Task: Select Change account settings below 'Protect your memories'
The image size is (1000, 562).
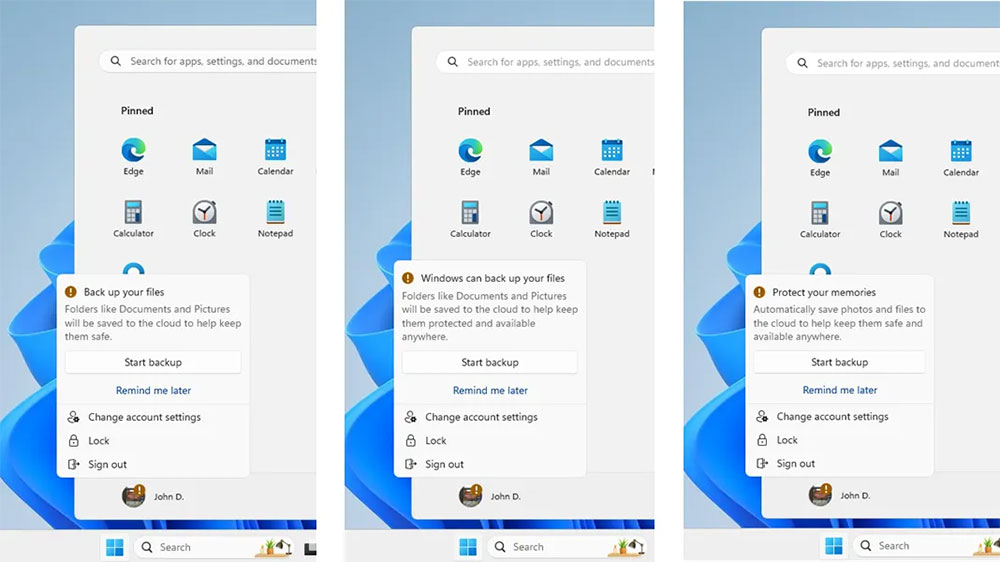Action: pyautogui.click(x=839, y=417)
